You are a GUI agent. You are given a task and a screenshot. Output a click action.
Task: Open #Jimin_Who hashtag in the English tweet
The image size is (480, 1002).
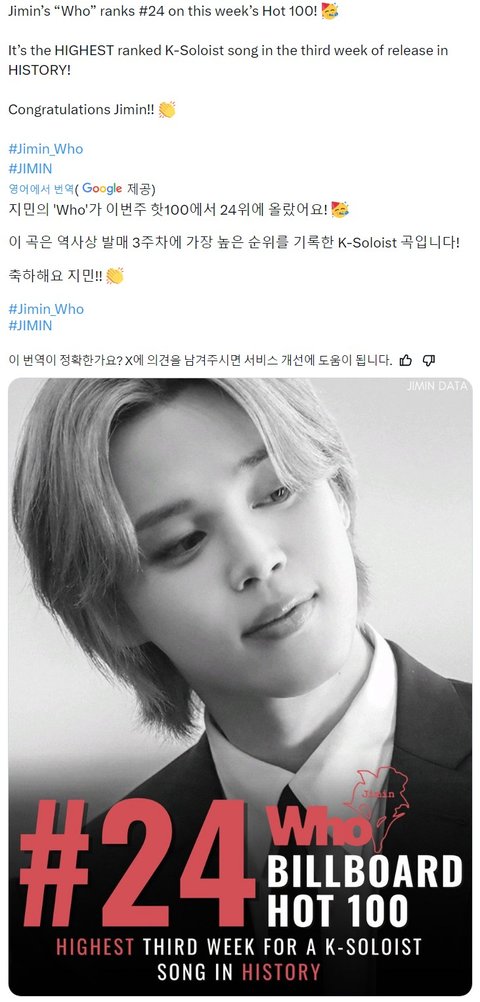pyautogui.click(x=45, y=149)
